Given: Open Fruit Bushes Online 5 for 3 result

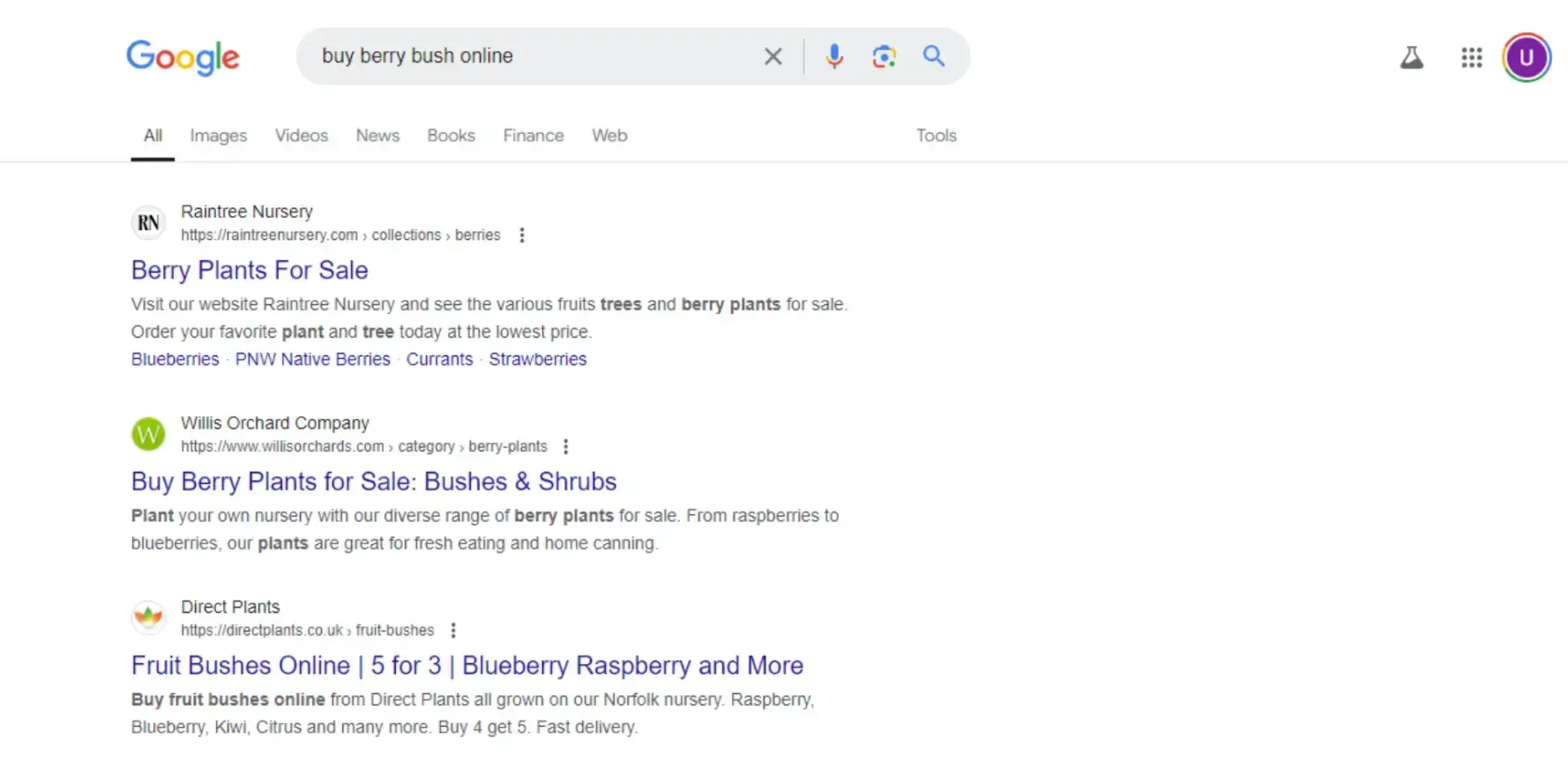Looking at the screenshot, I should 467,666.
